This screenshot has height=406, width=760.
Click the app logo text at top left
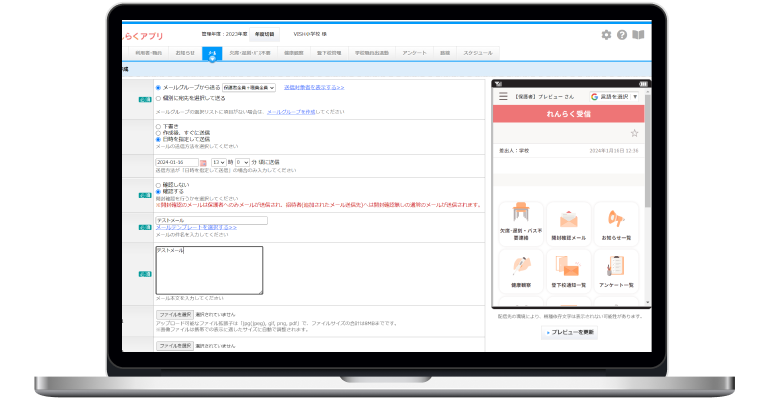143,36
